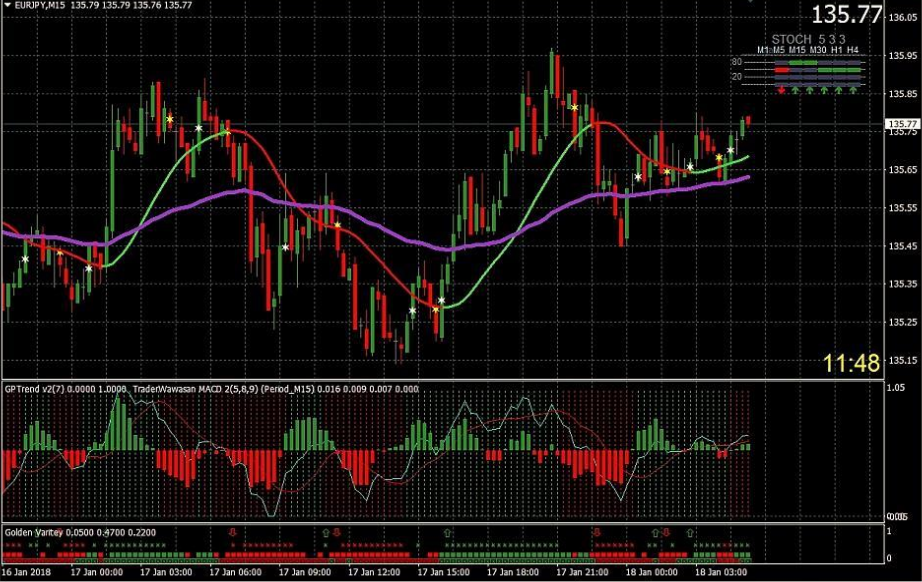Click the 17 Jan 12:00 time axis label
This screenshot has width=922, height=582.
[374, 572]
